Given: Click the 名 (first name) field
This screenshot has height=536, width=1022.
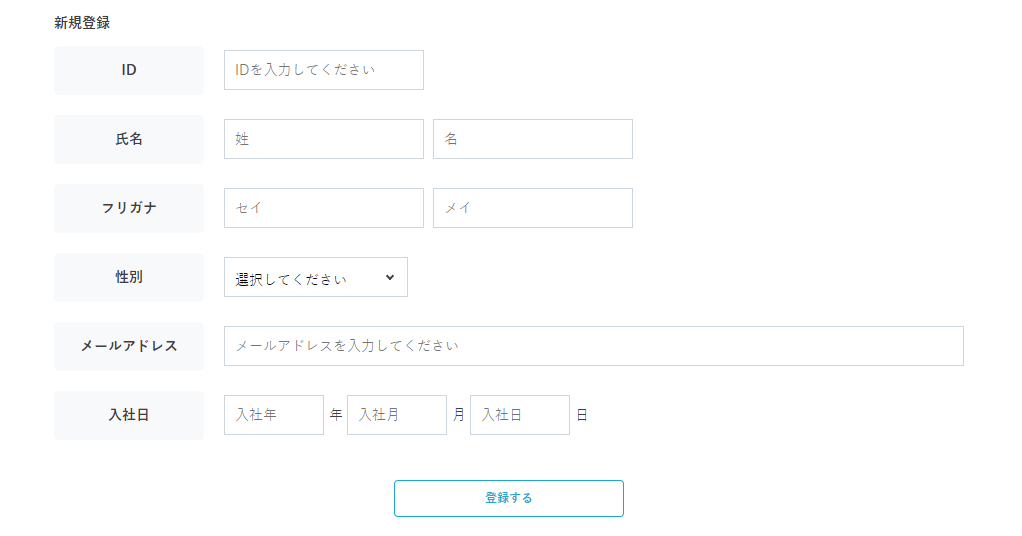Looking at the screenshot, I should [532, 139].
